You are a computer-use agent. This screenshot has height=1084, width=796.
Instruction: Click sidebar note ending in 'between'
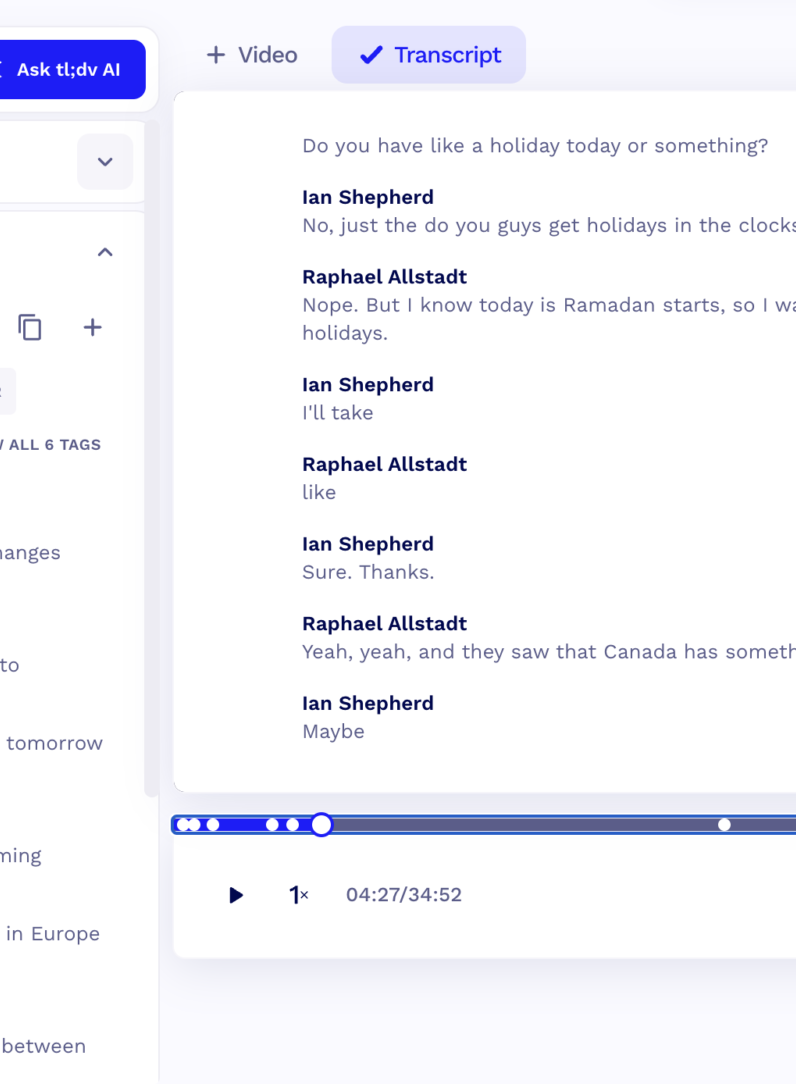43,1046
